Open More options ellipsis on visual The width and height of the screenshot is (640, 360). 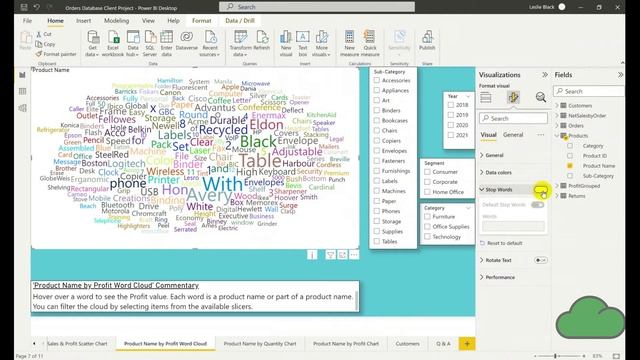(354, 255)
